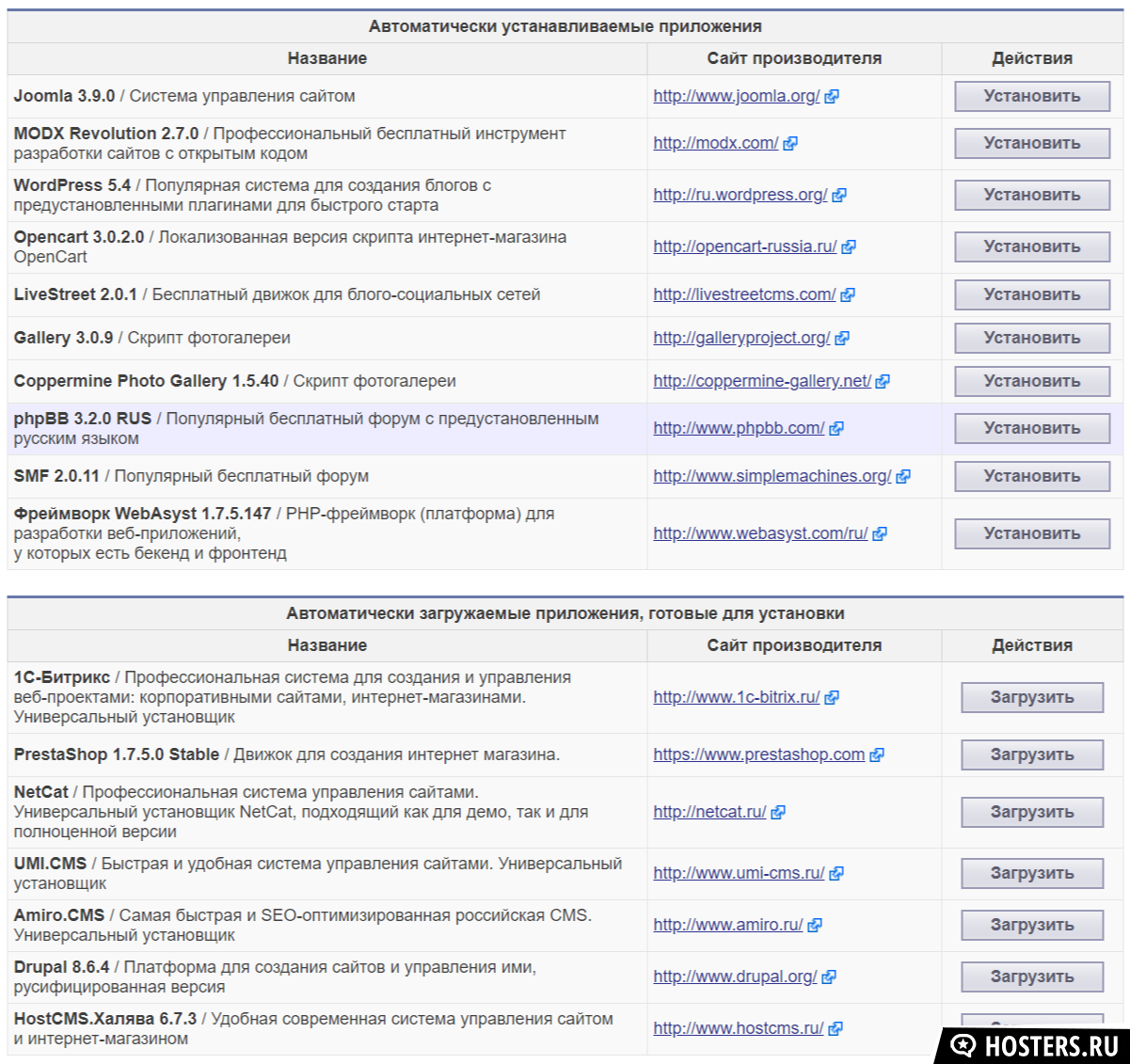
Task: Download 1С-Битрикс with Загрузить button
Action: click(1032, 697)
